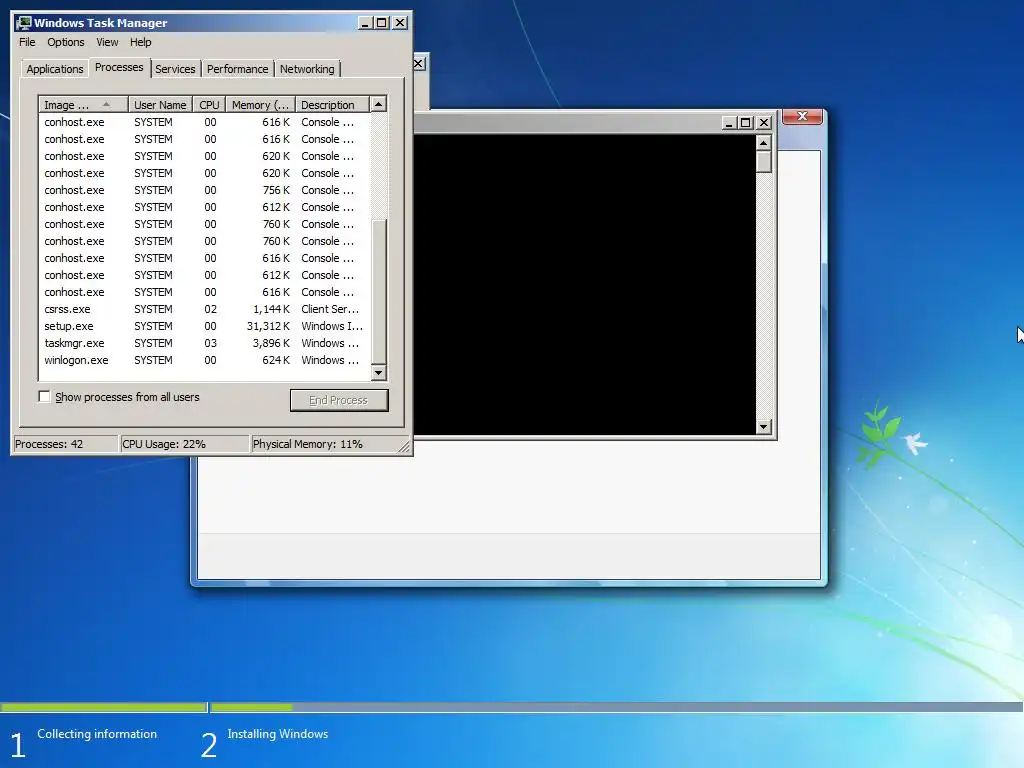Close the black console window
Viewport: 1024px width, 768px height.
tap(764, 123)
